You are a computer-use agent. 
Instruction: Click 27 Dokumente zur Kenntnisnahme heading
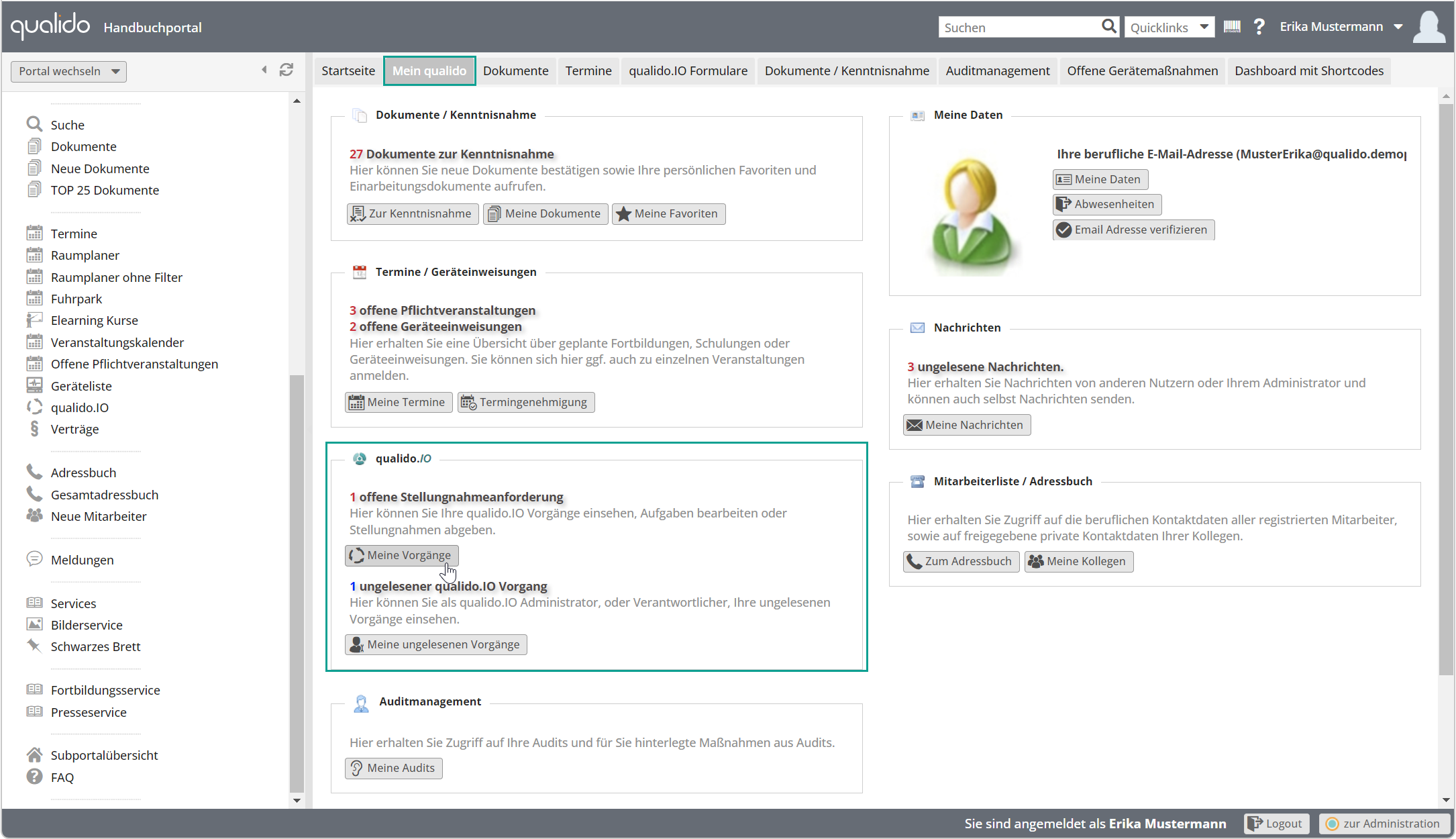point(452,154)
